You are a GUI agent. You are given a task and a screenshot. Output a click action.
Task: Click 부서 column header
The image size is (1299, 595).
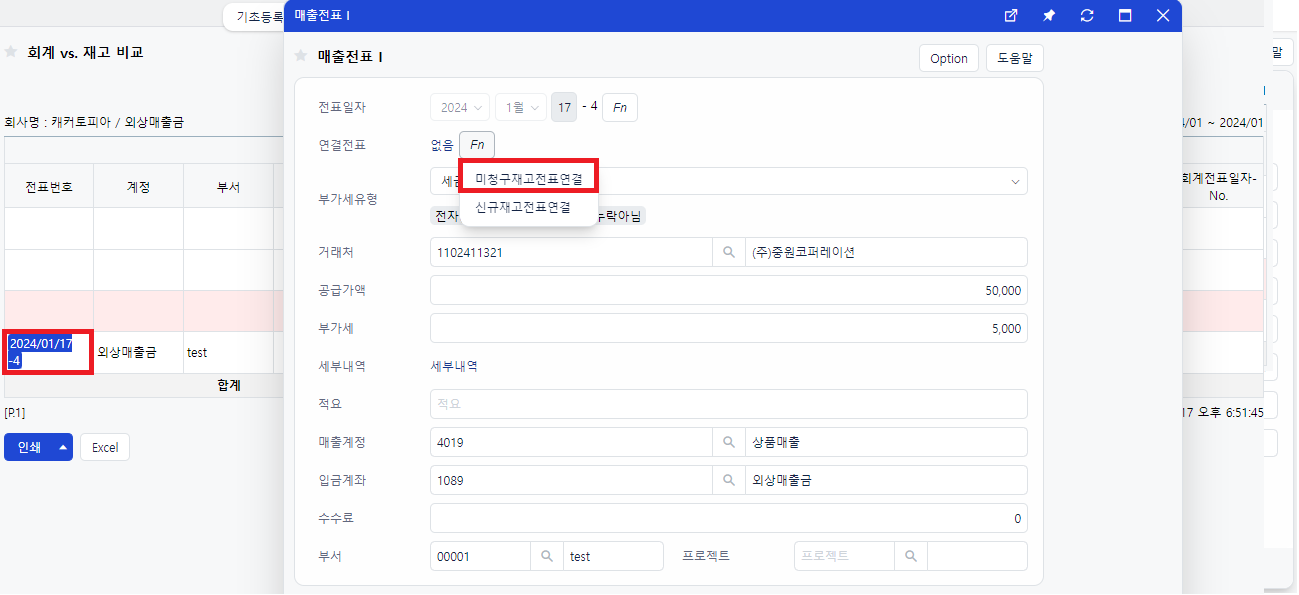228,187
